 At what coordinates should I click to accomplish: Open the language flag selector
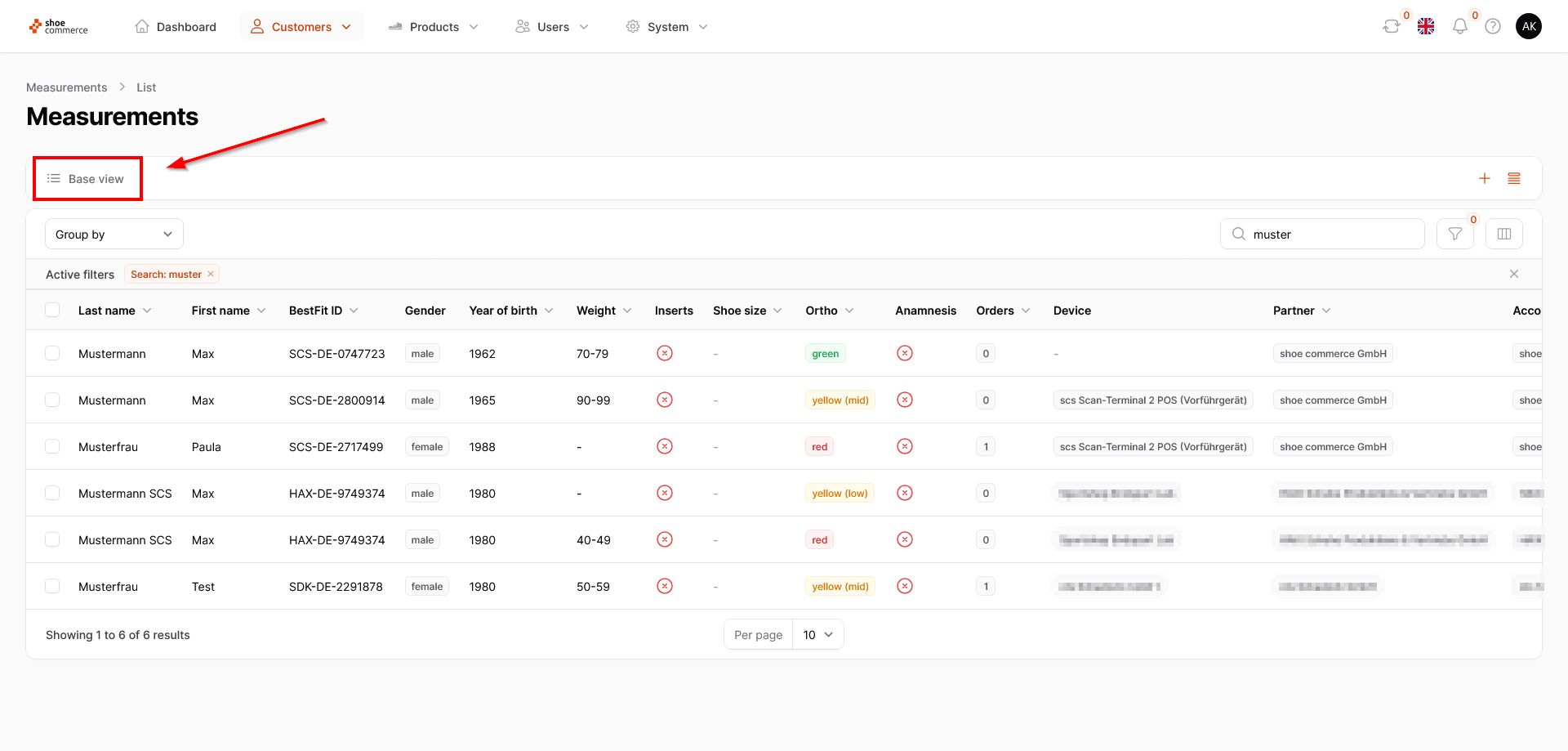tap(1426, 27)
